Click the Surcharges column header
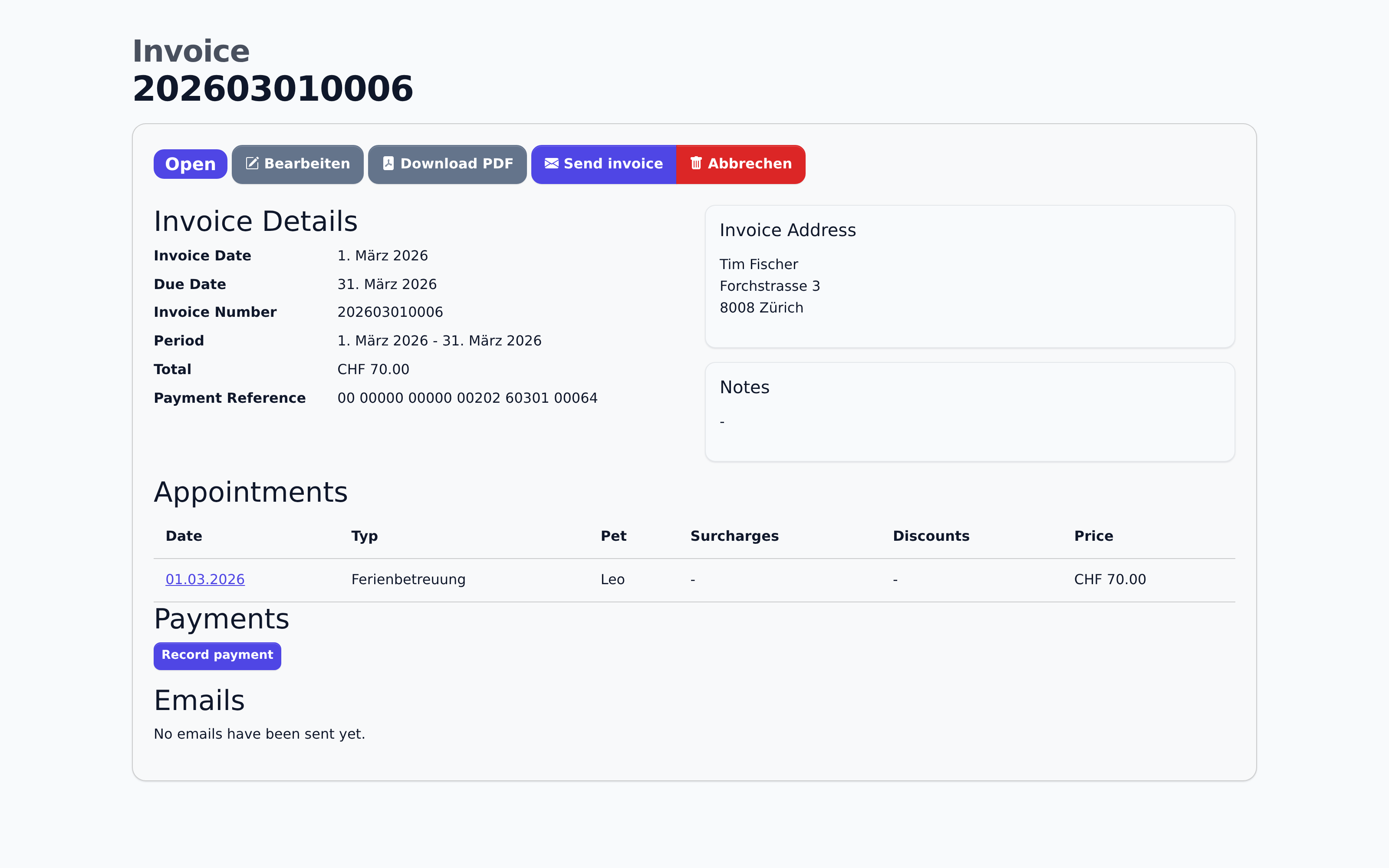Image resolution: width=1389 pixels, height=868 pixels. (734, 536)
